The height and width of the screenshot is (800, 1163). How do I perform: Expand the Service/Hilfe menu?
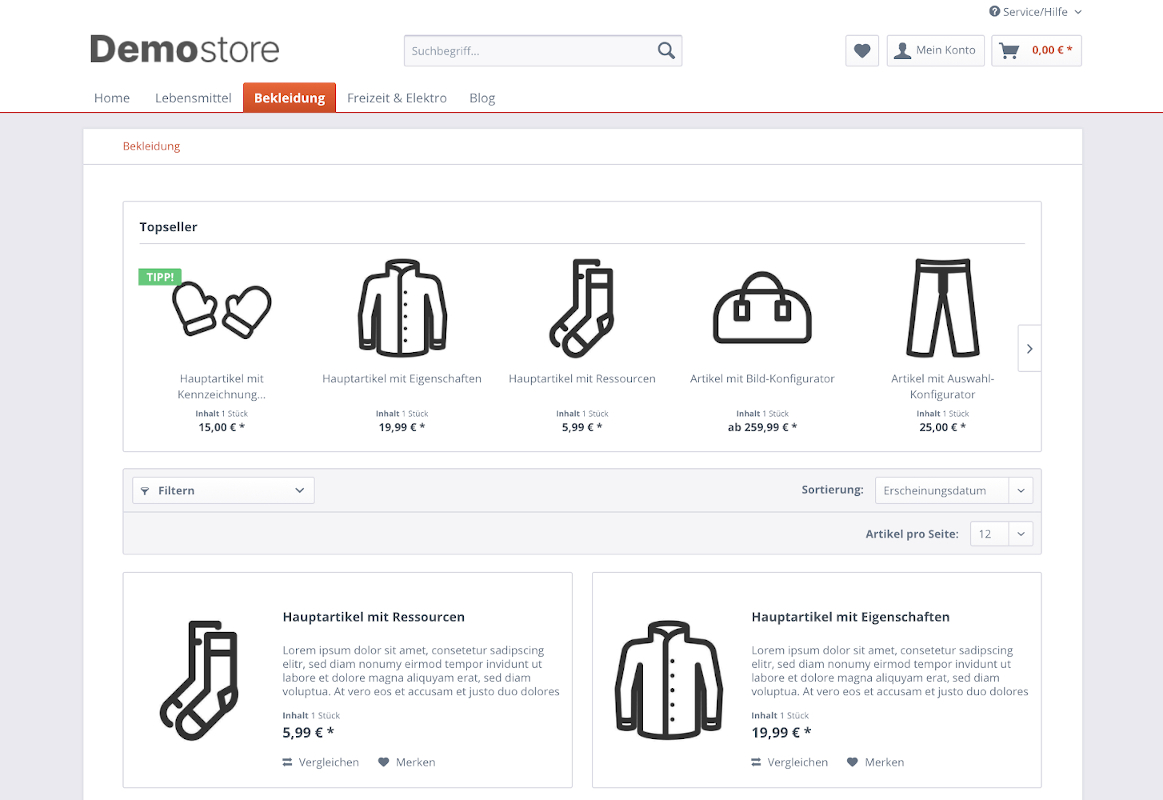pyautogui.click(x=1035, y=12)
